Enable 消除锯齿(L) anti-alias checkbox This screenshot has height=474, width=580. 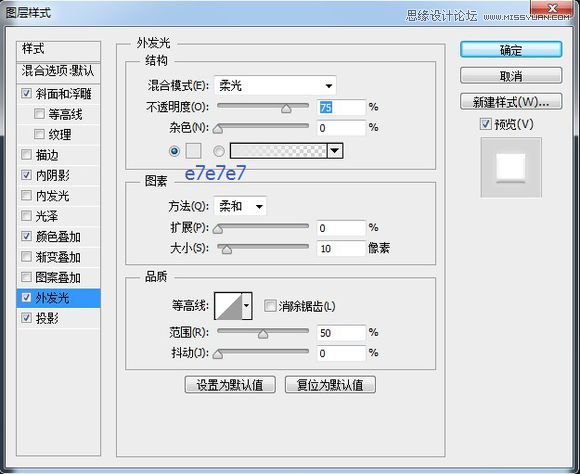[x=270, y=306]
